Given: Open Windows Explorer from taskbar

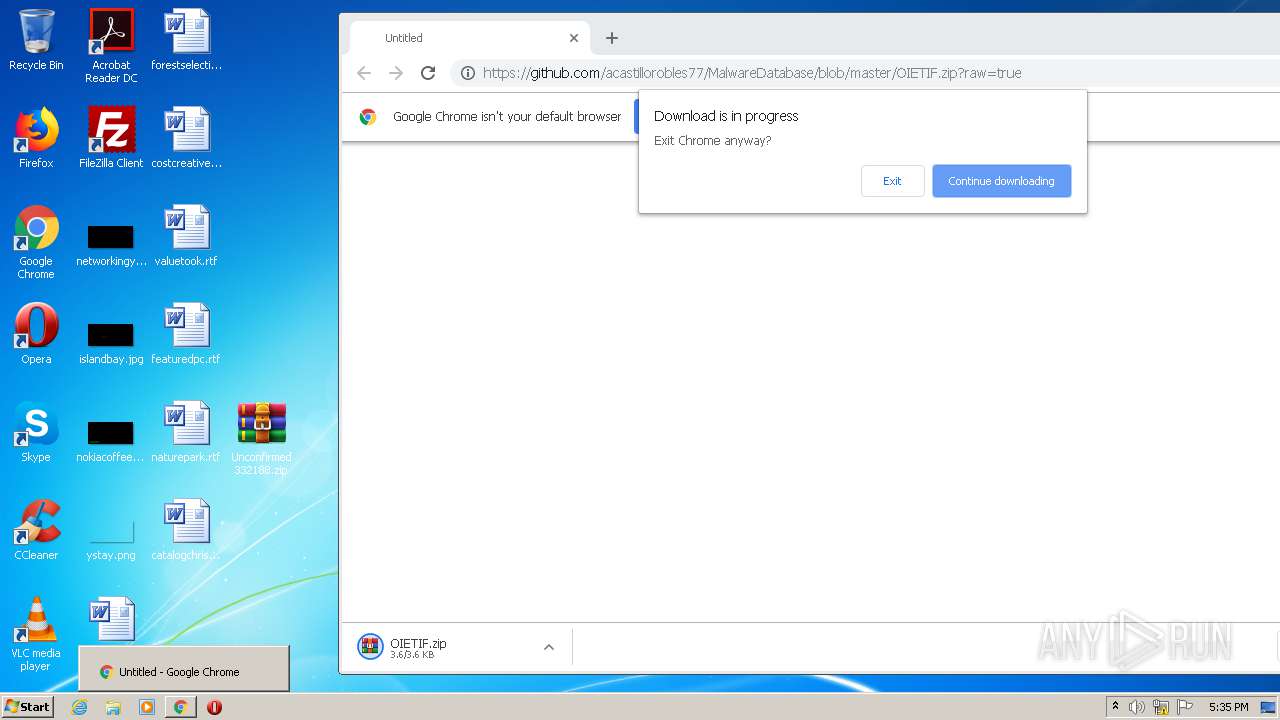Looking at the screenshot, I should click(113, 707).
